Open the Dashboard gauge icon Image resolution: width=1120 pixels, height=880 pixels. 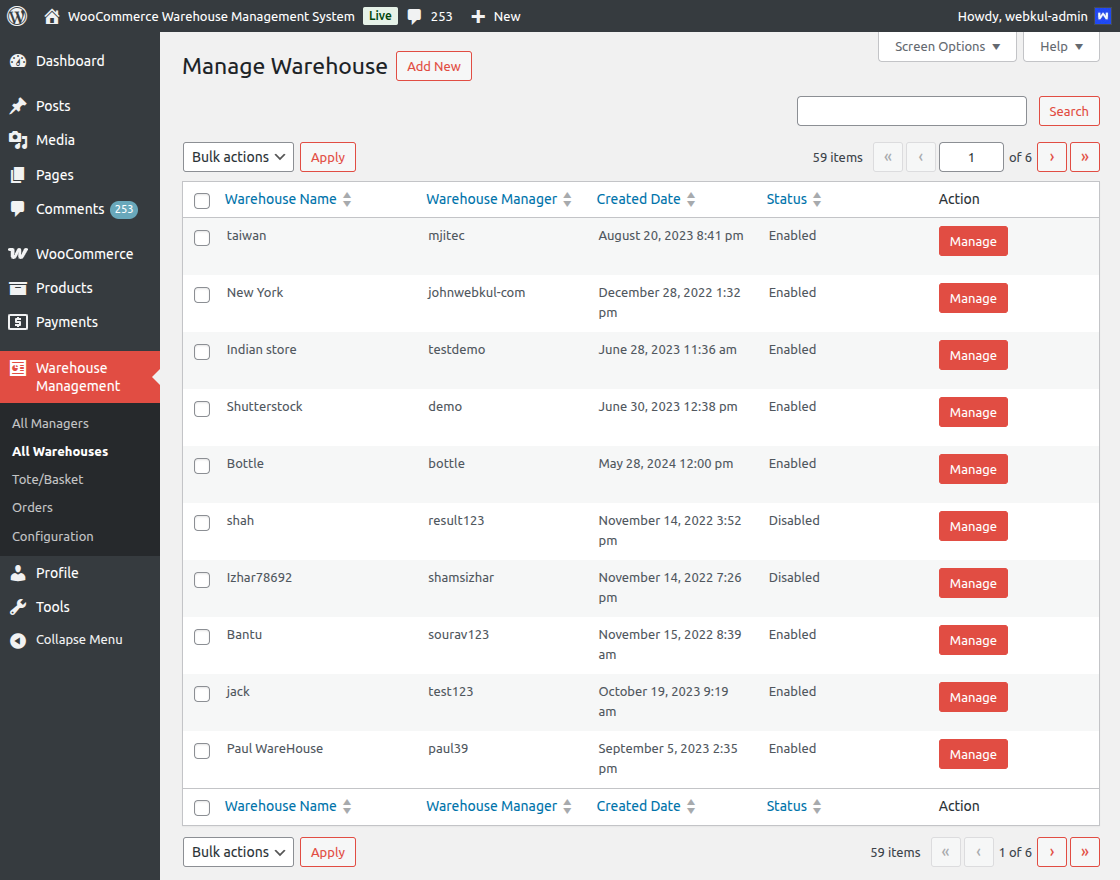pos(18,61)
